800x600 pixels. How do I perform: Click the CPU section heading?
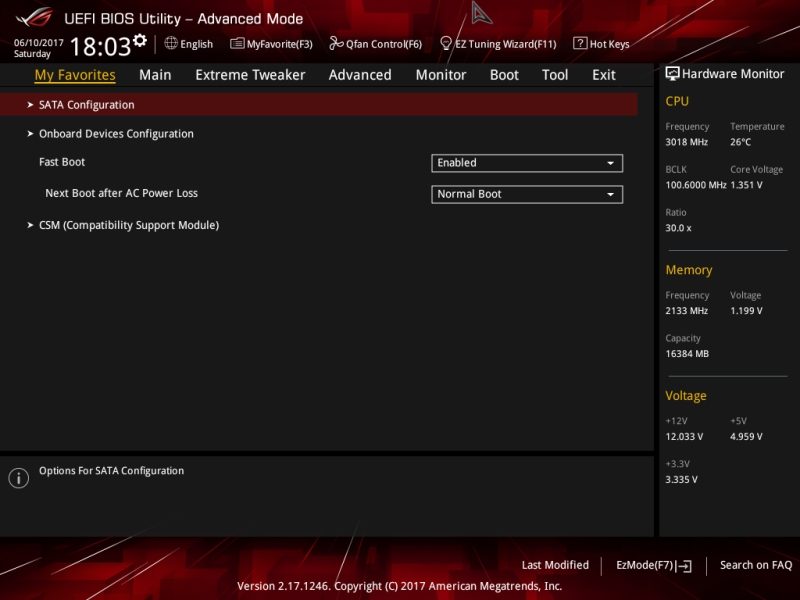pyautogui.click(x=677, y=102)
